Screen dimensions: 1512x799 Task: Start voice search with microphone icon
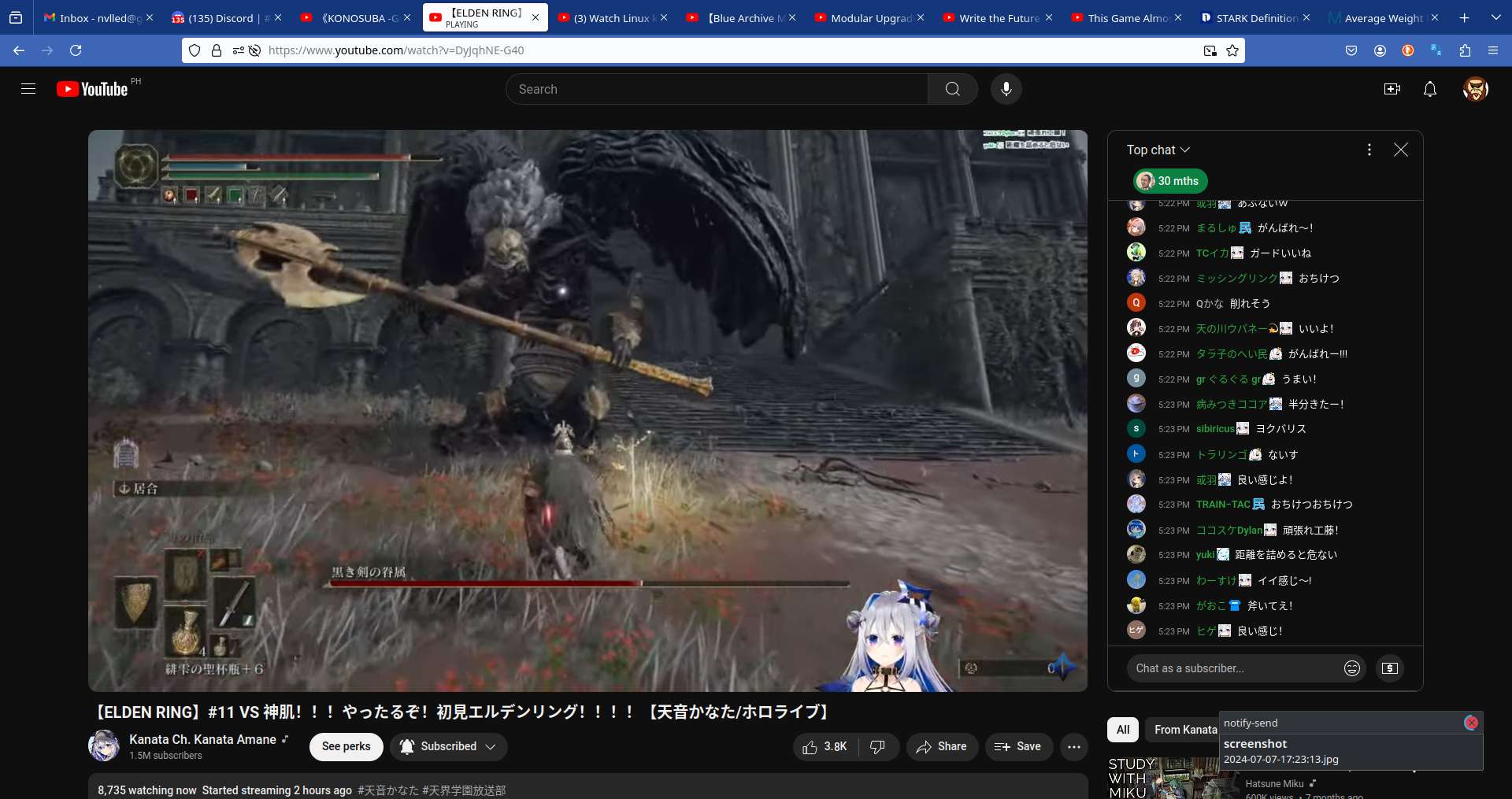click(x=1006, y=89)
